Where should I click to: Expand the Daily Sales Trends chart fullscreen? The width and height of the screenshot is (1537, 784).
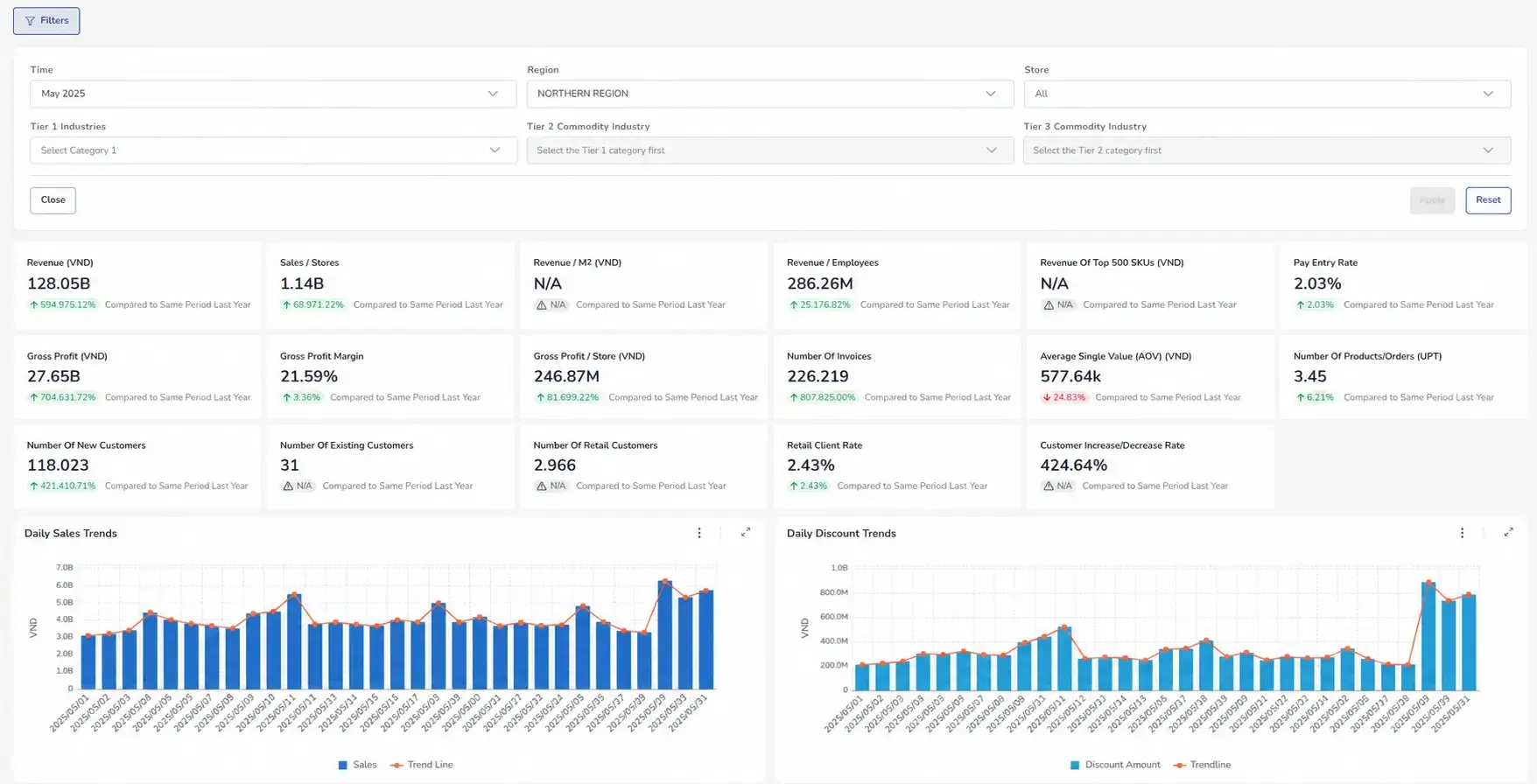pos(746,532)
